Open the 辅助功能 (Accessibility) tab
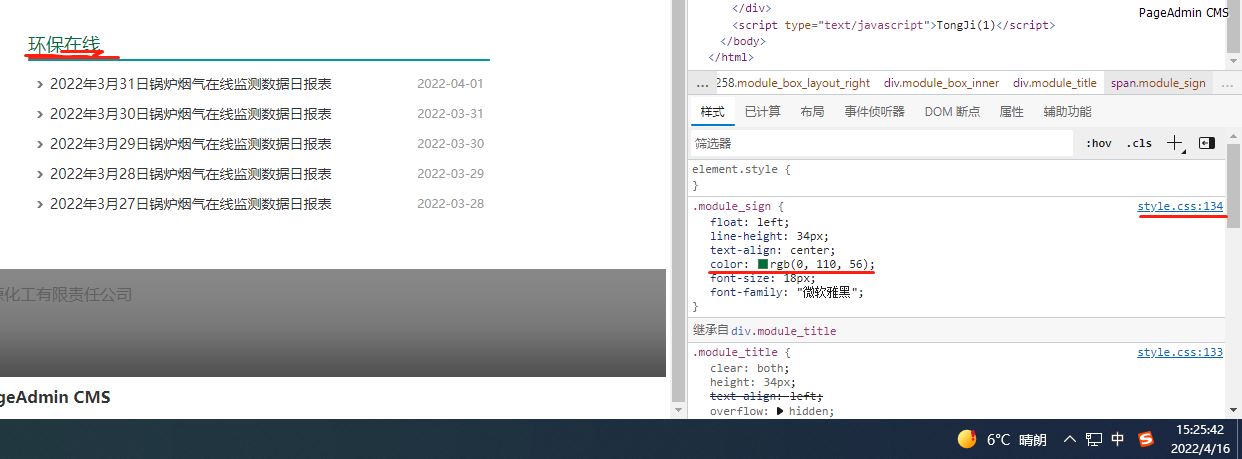Image resolution: width=1242 pixels, height=459 pixels. pyautogui.click(x=1067, y=112)
